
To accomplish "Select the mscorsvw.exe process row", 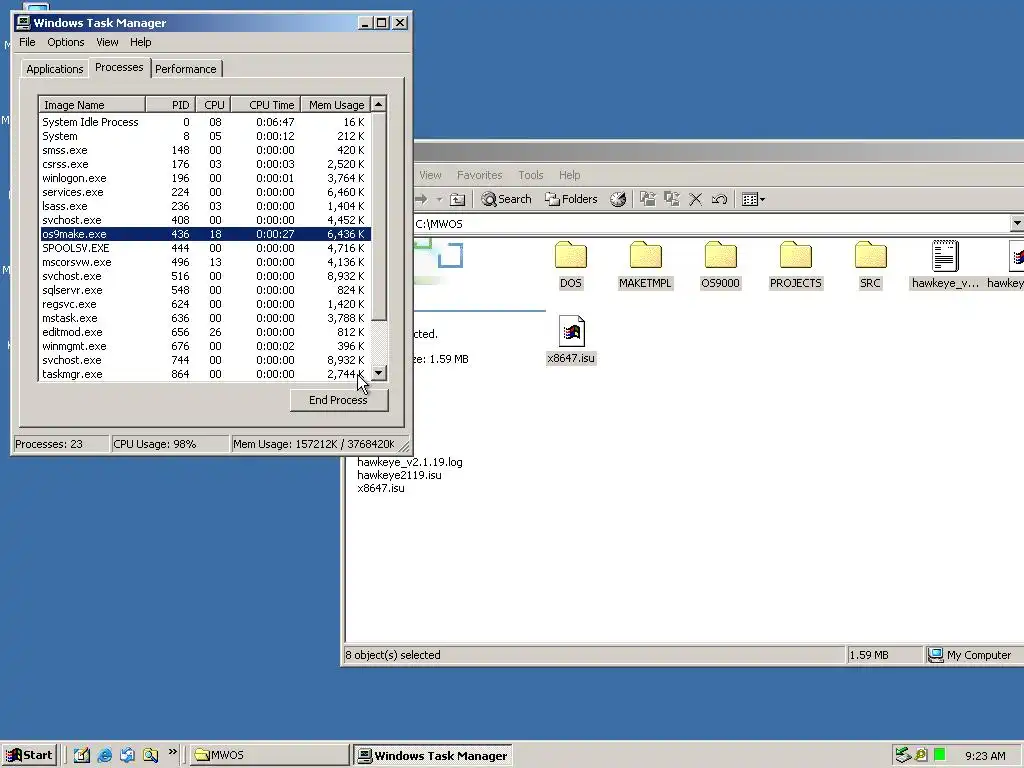I will point(205,262).
